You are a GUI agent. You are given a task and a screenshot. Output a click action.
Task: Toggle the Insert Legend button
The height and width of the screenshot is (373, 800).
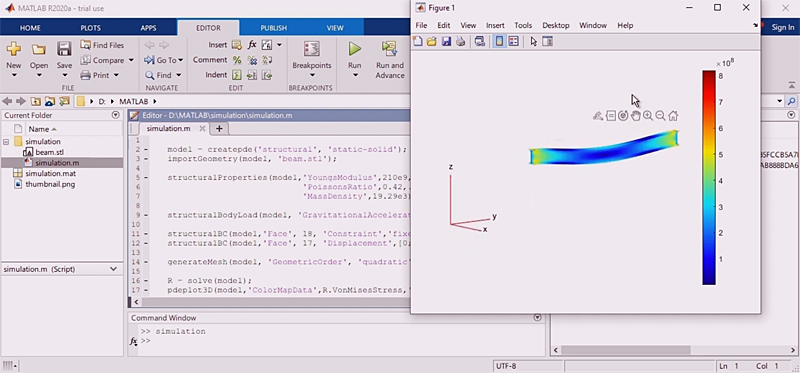514,42
